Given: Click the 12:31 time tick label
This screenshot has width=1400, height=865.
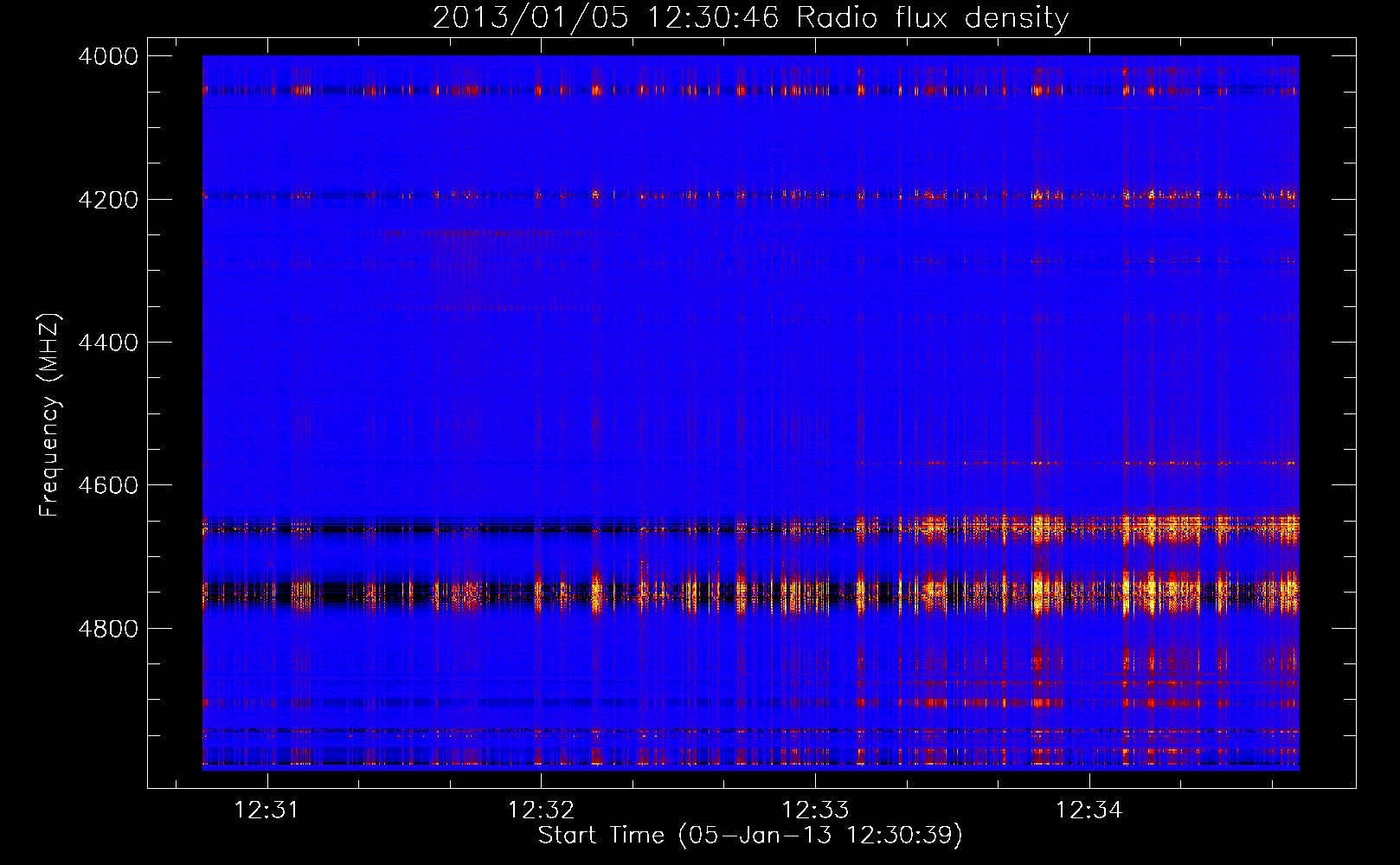Looking at the screenshot, I should click(267, 811).
